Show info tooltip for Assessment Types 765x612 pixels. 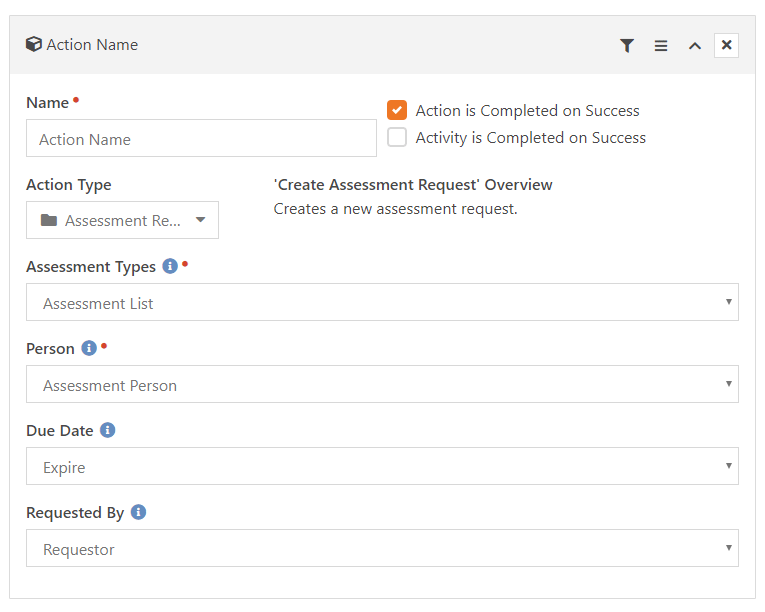170,266
